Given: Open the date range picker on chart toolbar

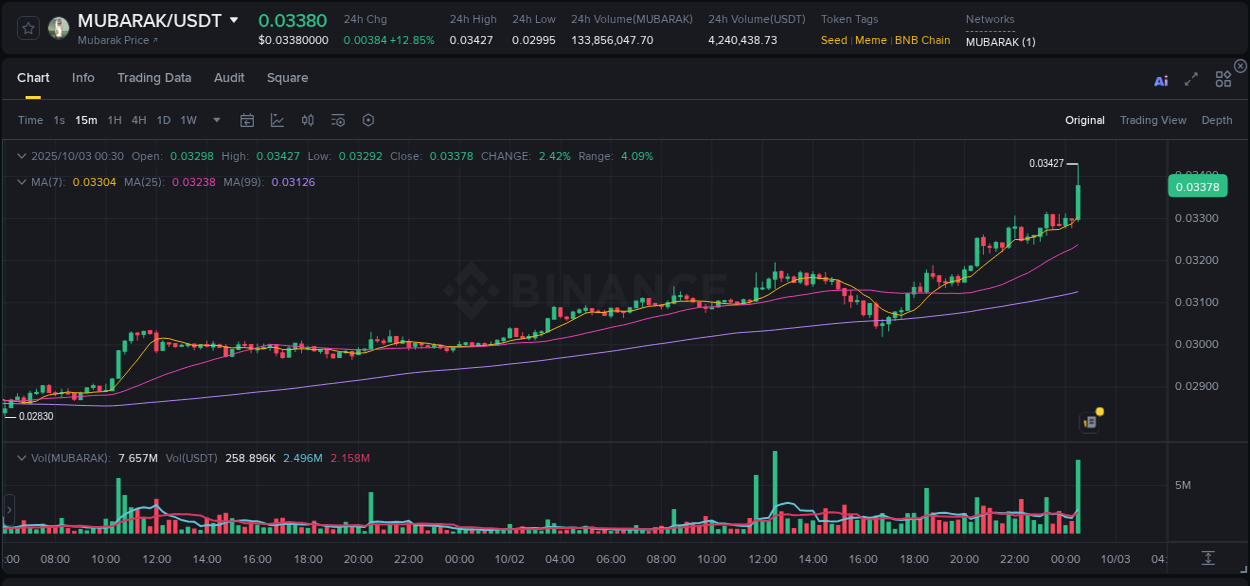Looking at the screenshot, I should tap(247, 119).
